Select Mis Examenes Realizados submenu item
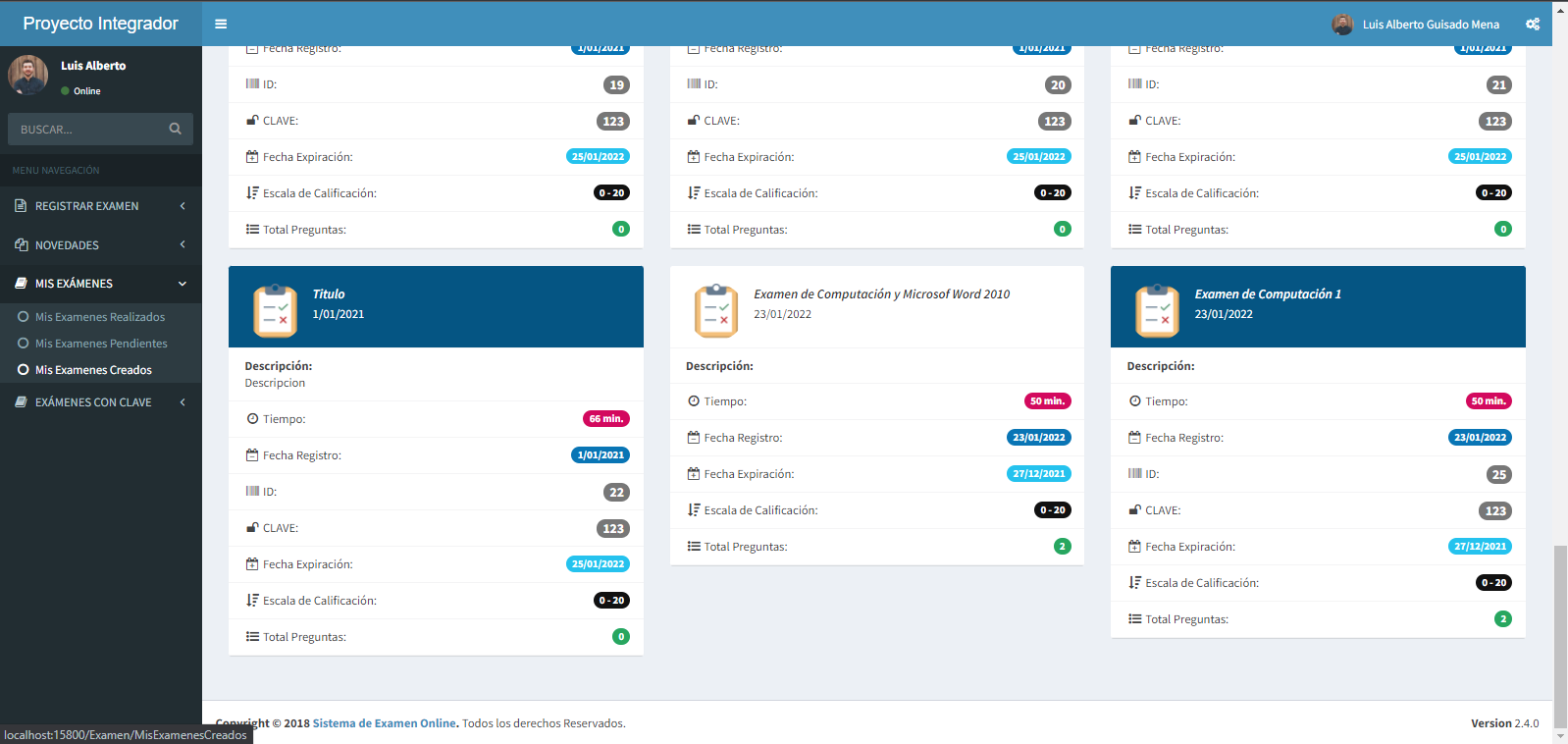Screen dimensions: 1568x744 point(100,317)
